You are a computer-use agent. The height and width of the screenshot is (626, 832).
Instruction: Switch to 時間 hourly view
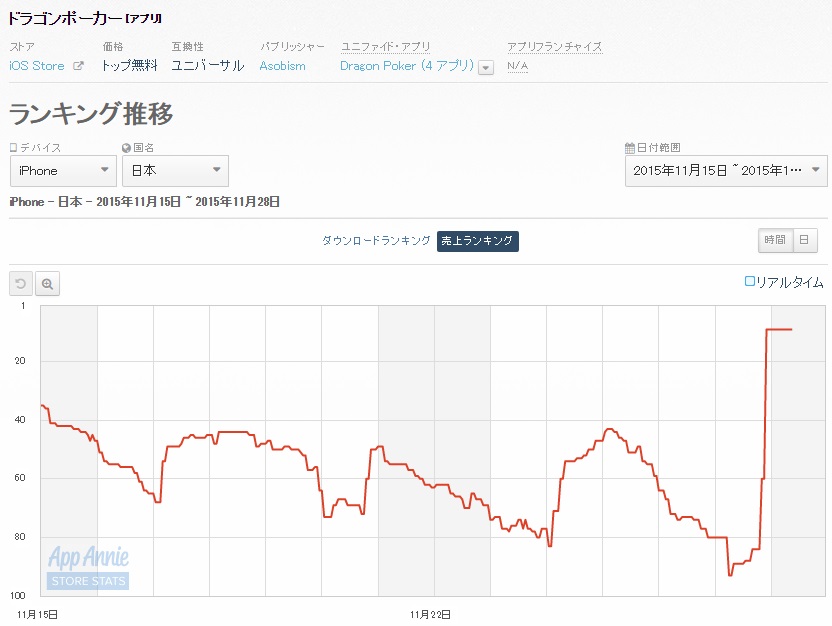point(775,240)
